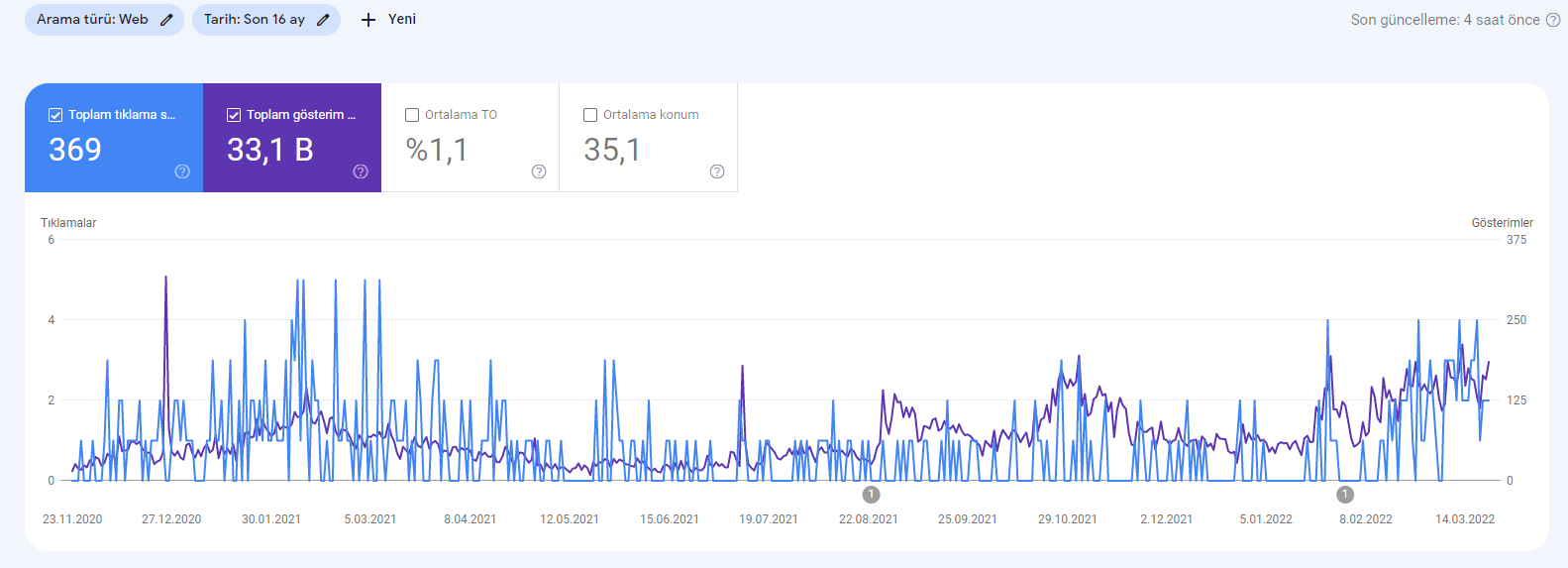The image size is (1568, 568).
Task: Edit the 'Tarih: Son 16 ay' pencil icon
Action: coord(323,20)
